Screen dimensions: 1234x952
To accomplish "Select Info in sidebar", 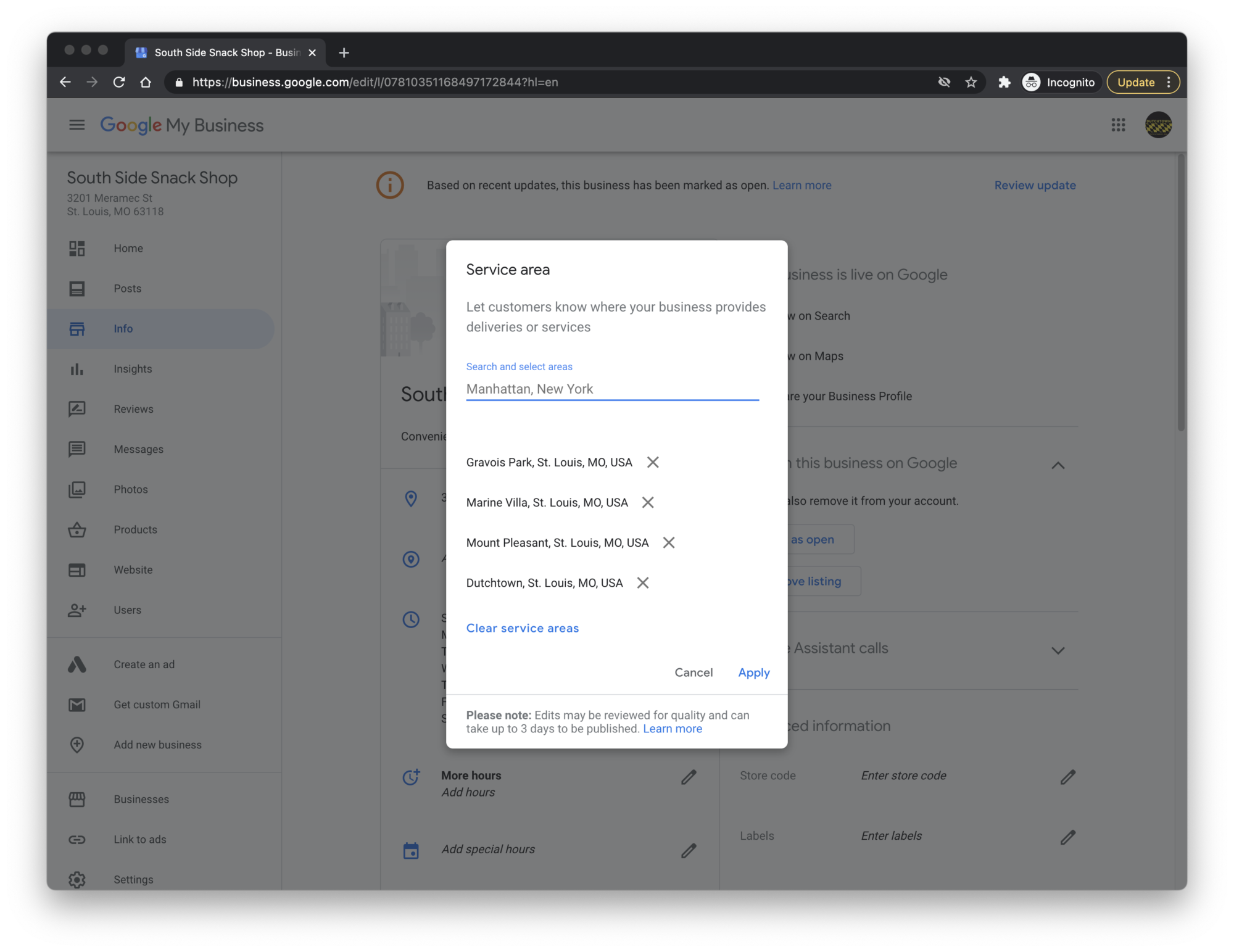I will click(160, 329).
